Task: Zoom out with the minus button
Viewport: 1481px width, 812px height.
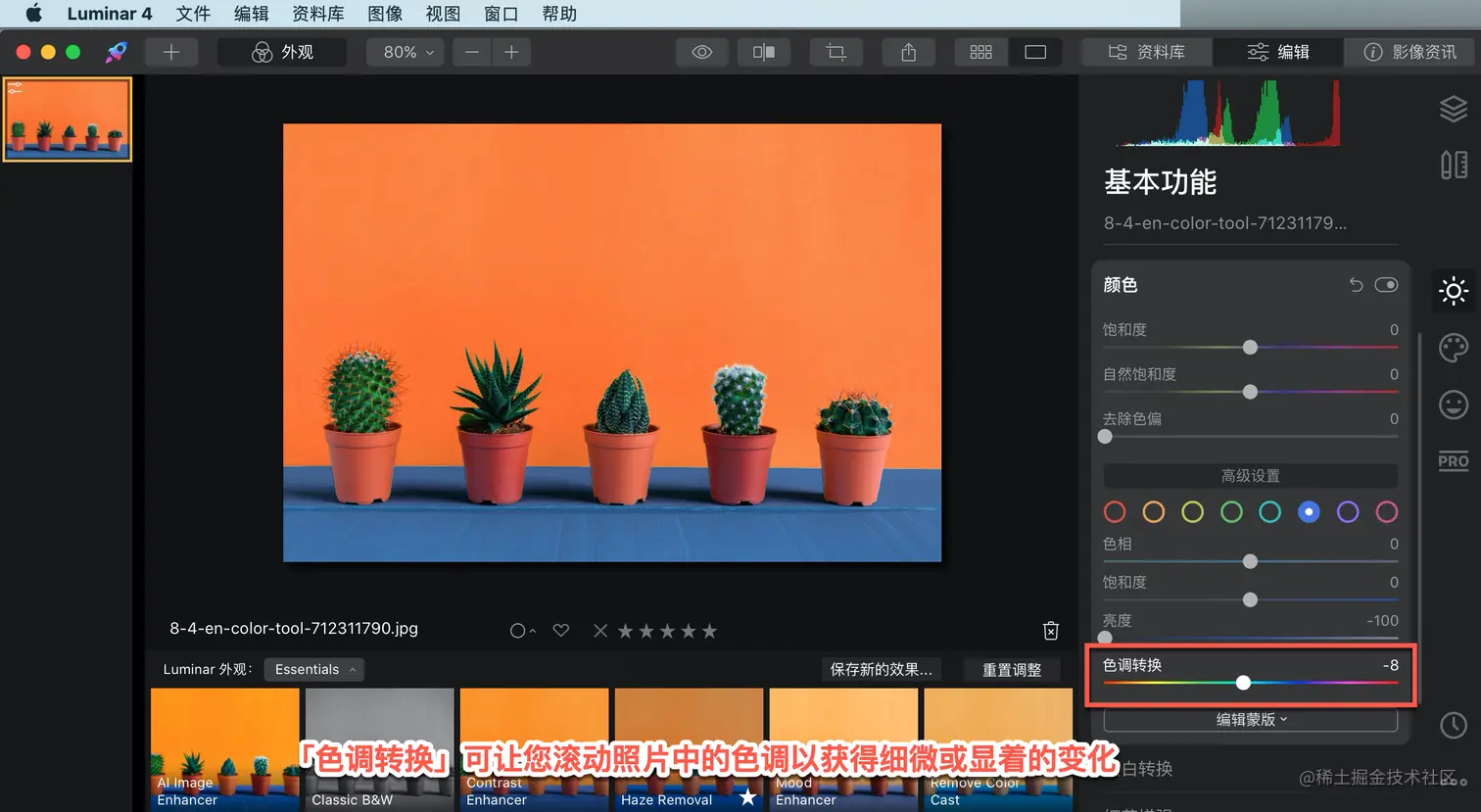Action: click(472, 52)
